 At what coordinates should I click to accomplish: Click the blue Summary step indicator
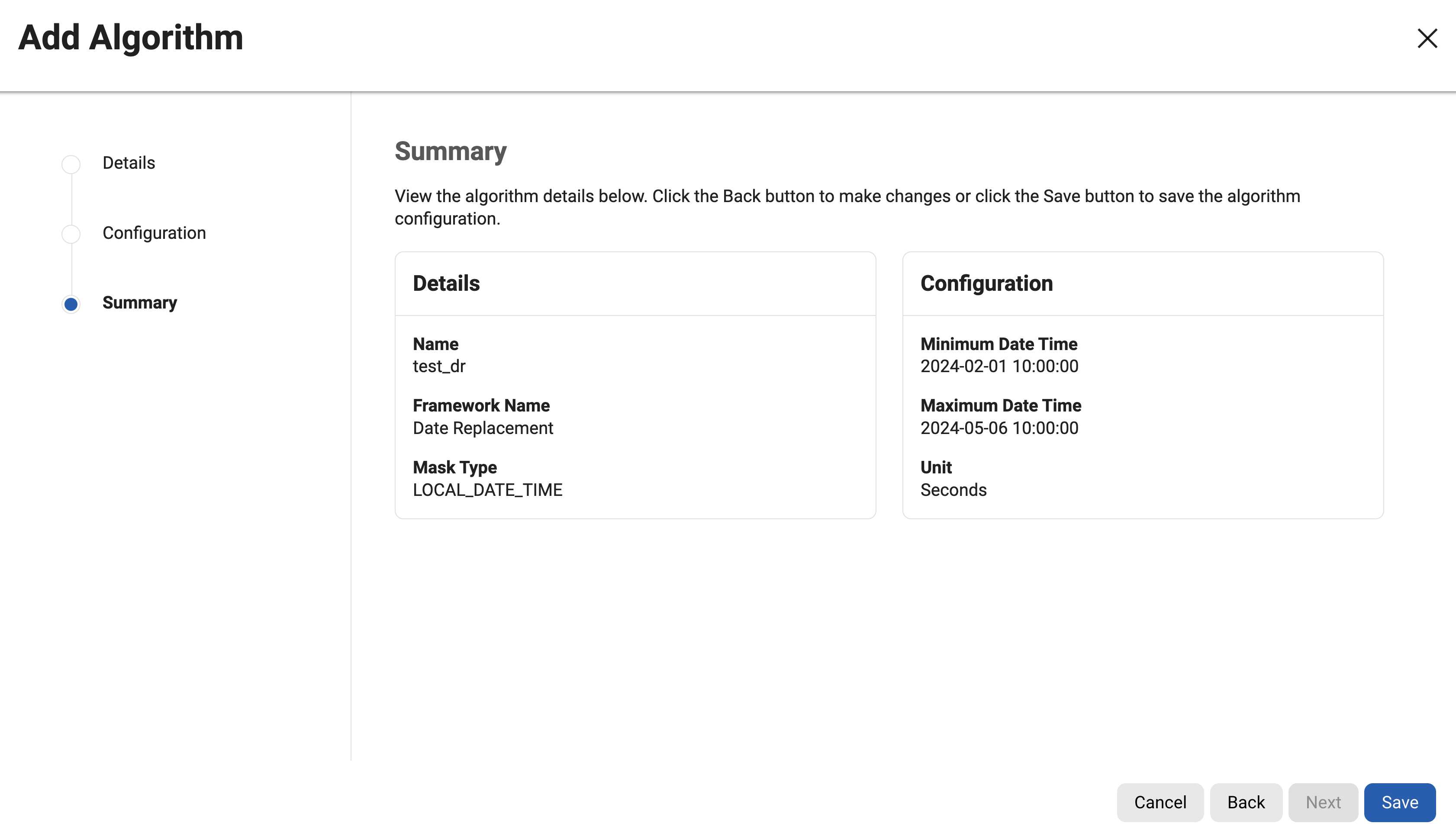71,304
